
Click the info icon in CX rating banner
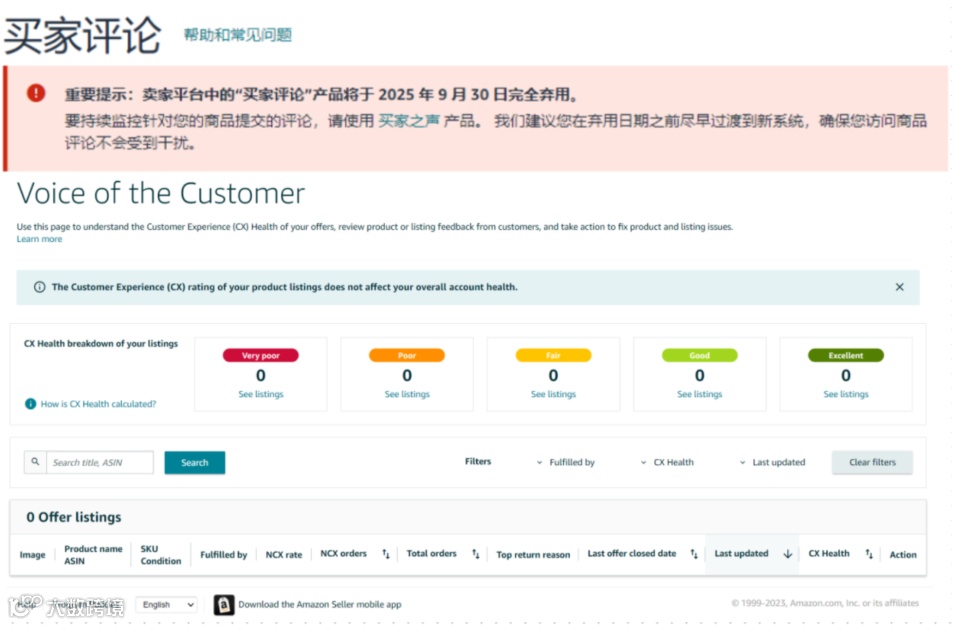click(40, 287)
